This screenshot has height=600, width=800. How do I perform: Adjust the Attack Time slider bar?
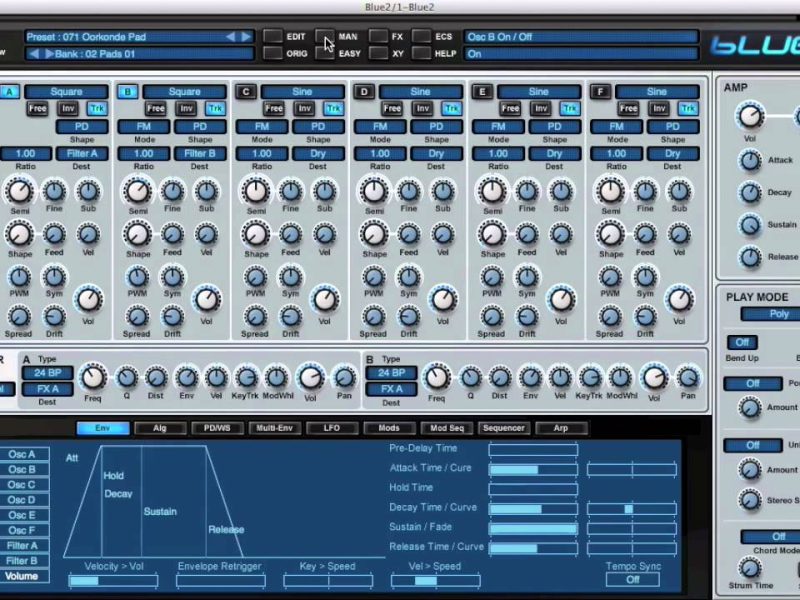(x=533, y=469)
